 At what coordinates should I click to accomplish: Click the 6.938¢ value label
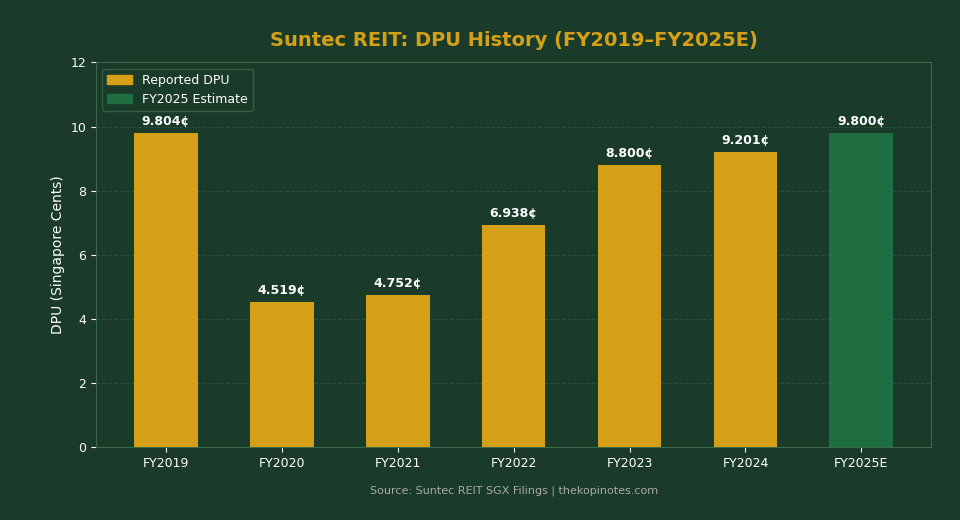click(513, 213)
